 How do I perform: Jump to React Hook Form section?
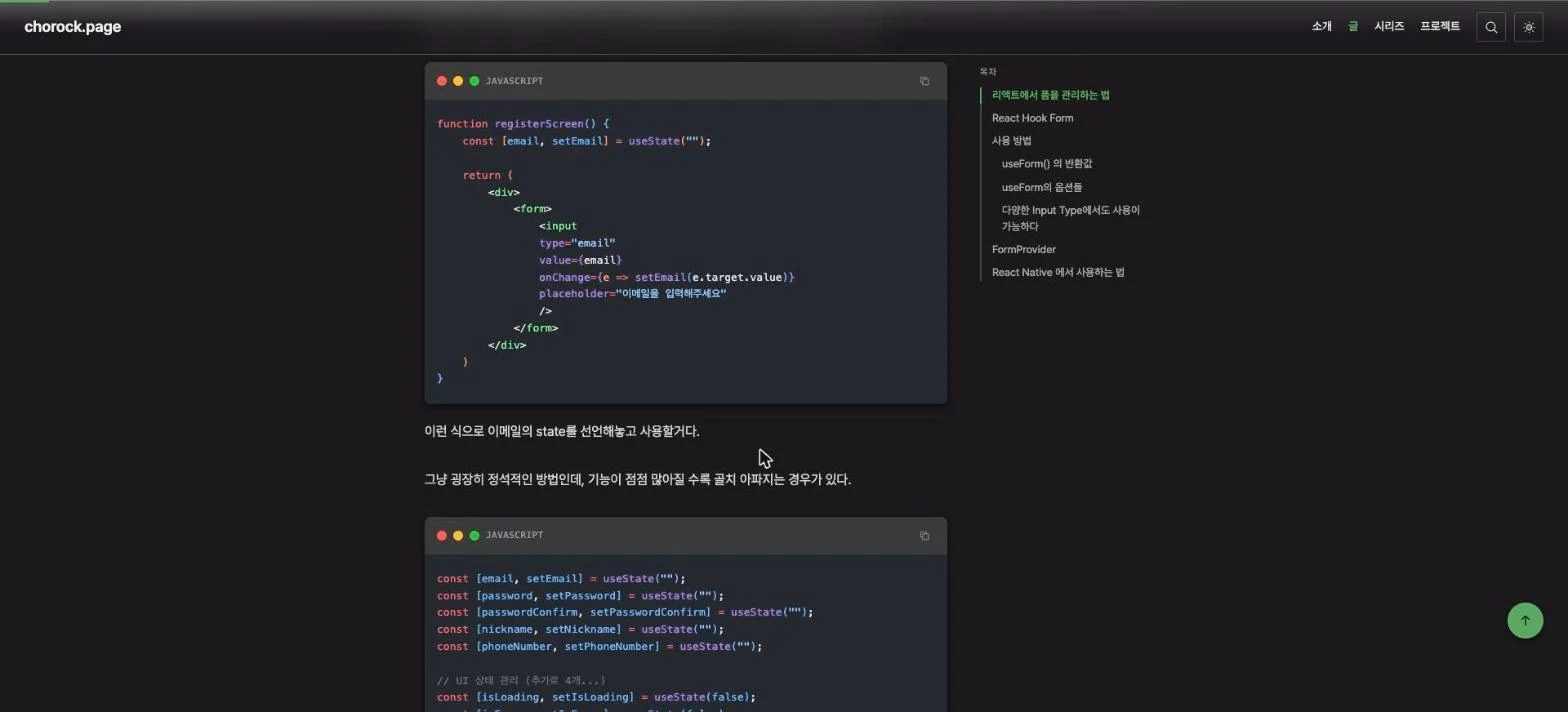click(1032, 118)
